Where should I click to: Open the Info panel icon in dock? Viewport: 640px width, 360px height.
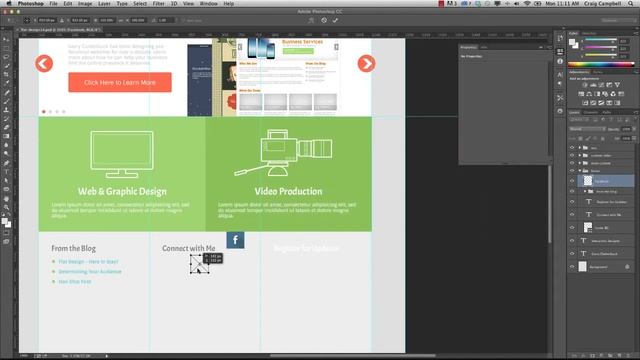[560, 61]
